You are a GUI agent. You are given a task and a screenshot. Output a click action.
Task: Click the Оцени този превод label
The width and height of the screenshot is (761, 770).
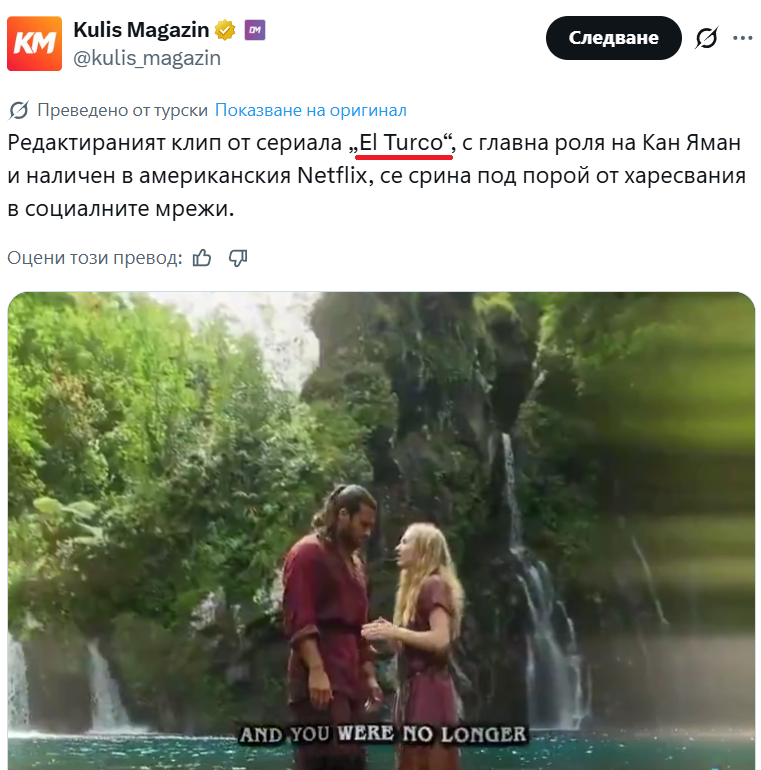coord(95,258)
